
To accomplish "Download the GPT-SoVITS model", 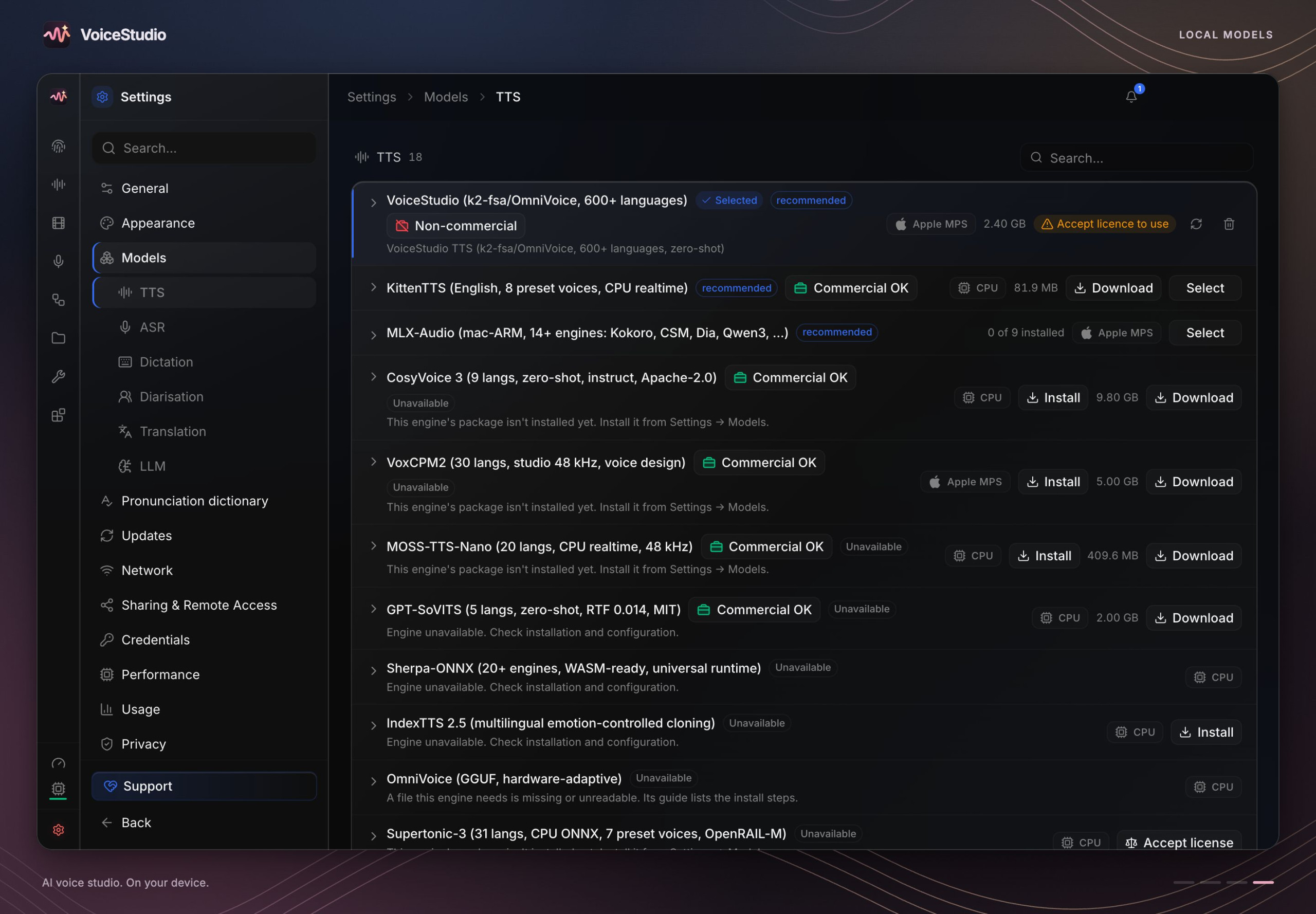I will tap(1194, 618).
